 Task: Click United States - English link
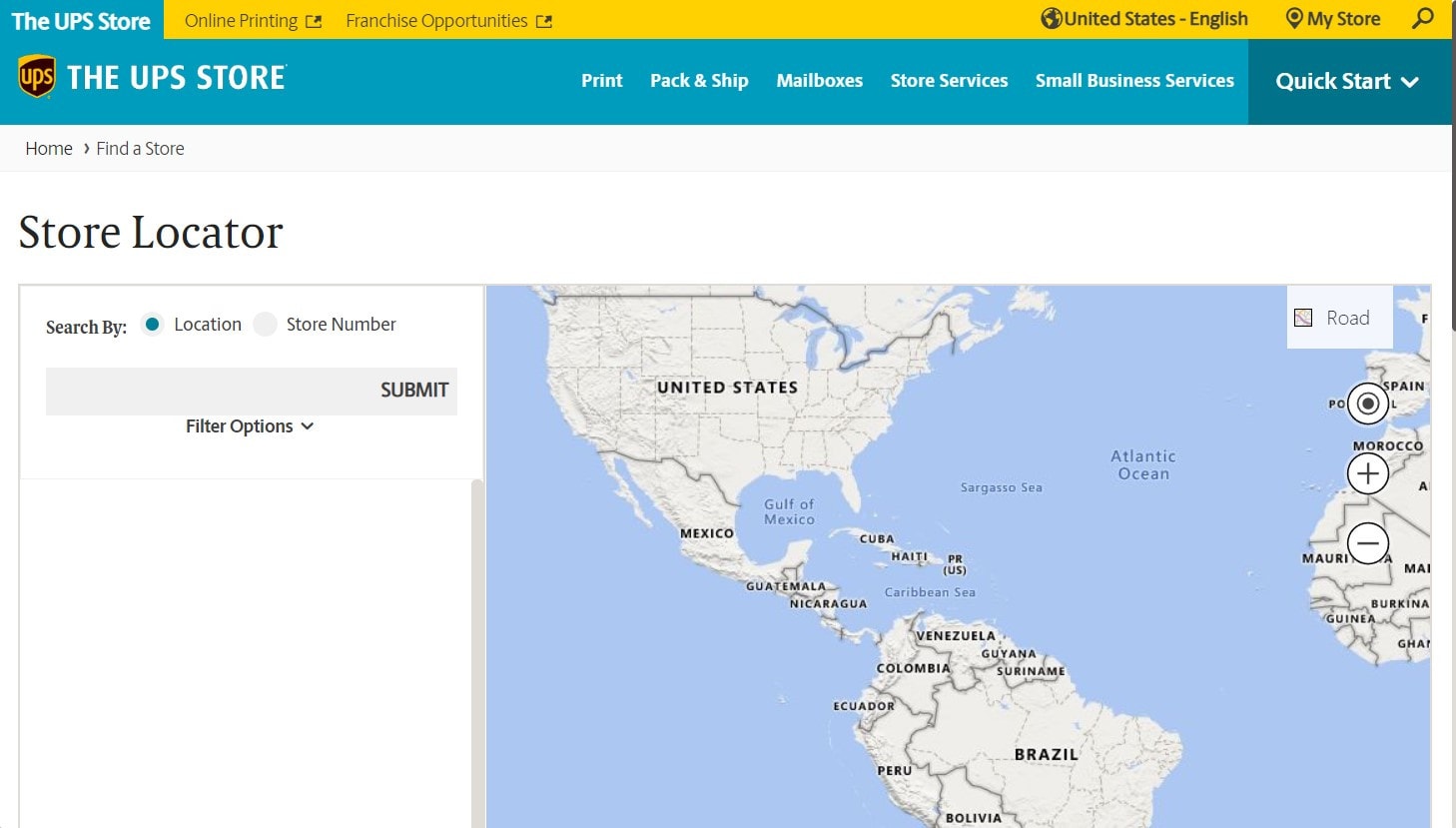[x=1155, y=19]
